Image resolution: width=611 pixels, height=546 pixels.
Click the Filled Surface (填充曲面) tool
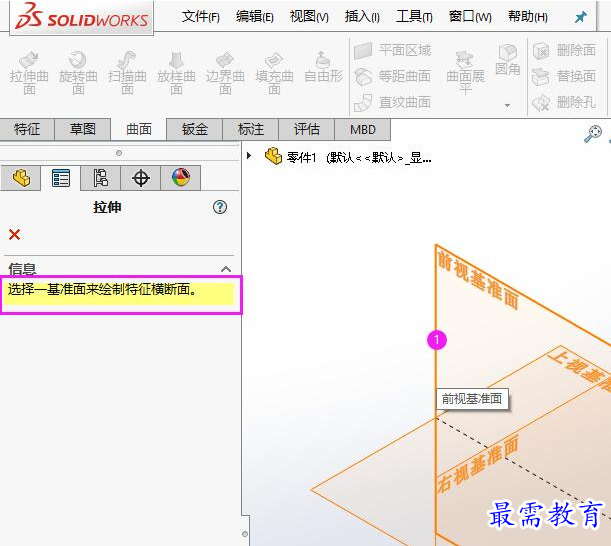(x=274, y=73)
